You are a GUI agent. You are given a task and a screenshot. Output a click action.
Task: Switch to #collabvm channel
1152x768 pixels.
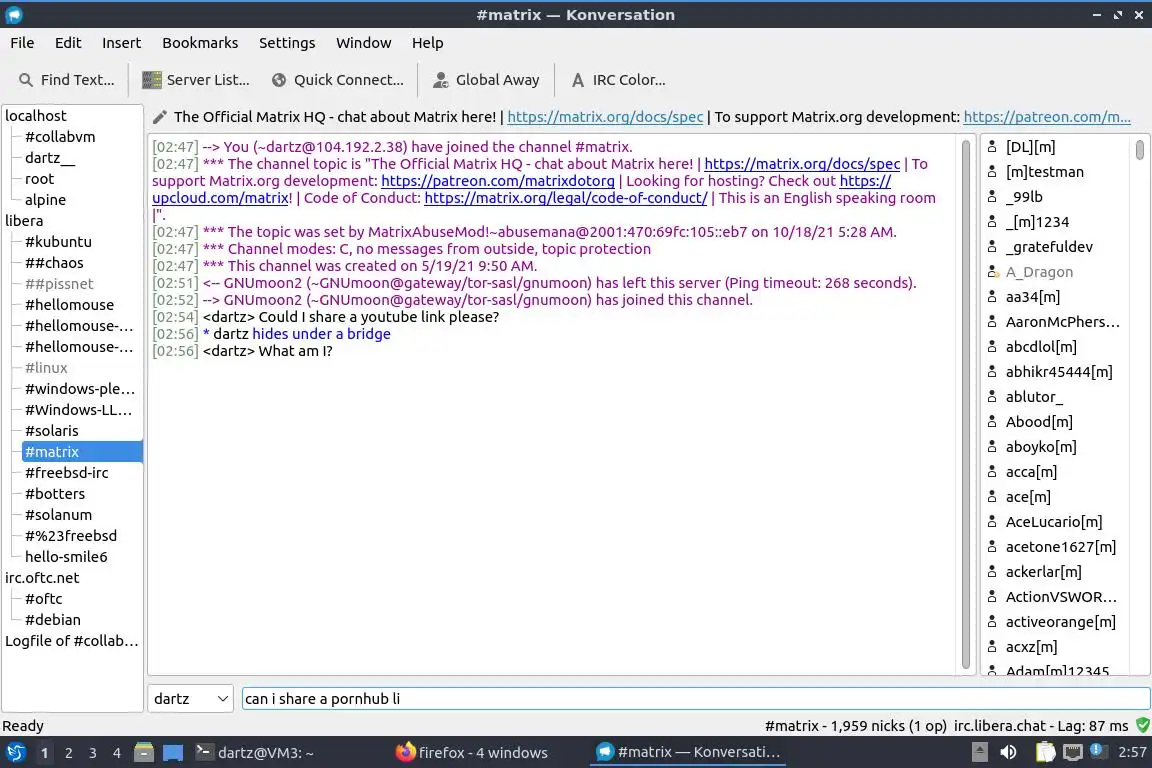[x=60, y=137]
